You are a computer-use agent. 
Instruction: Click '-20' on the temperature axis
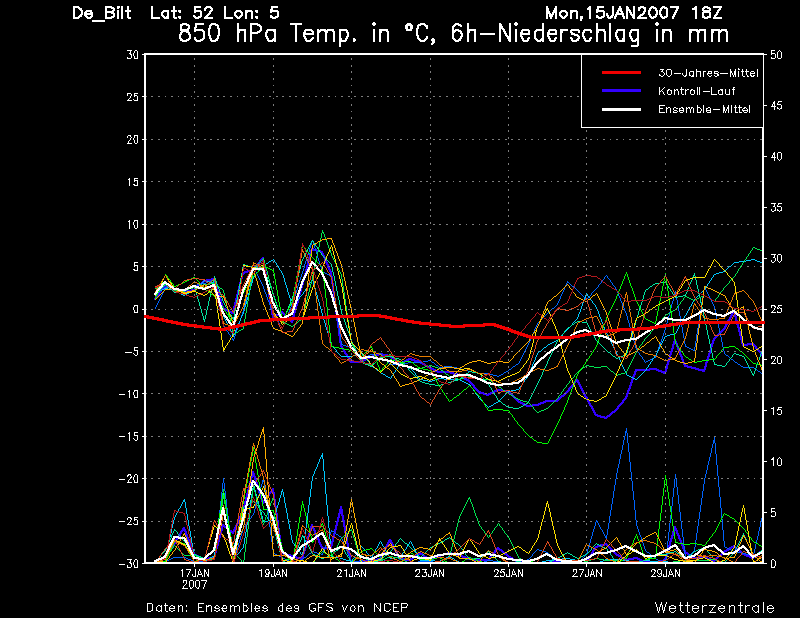[x=129, y=479]
